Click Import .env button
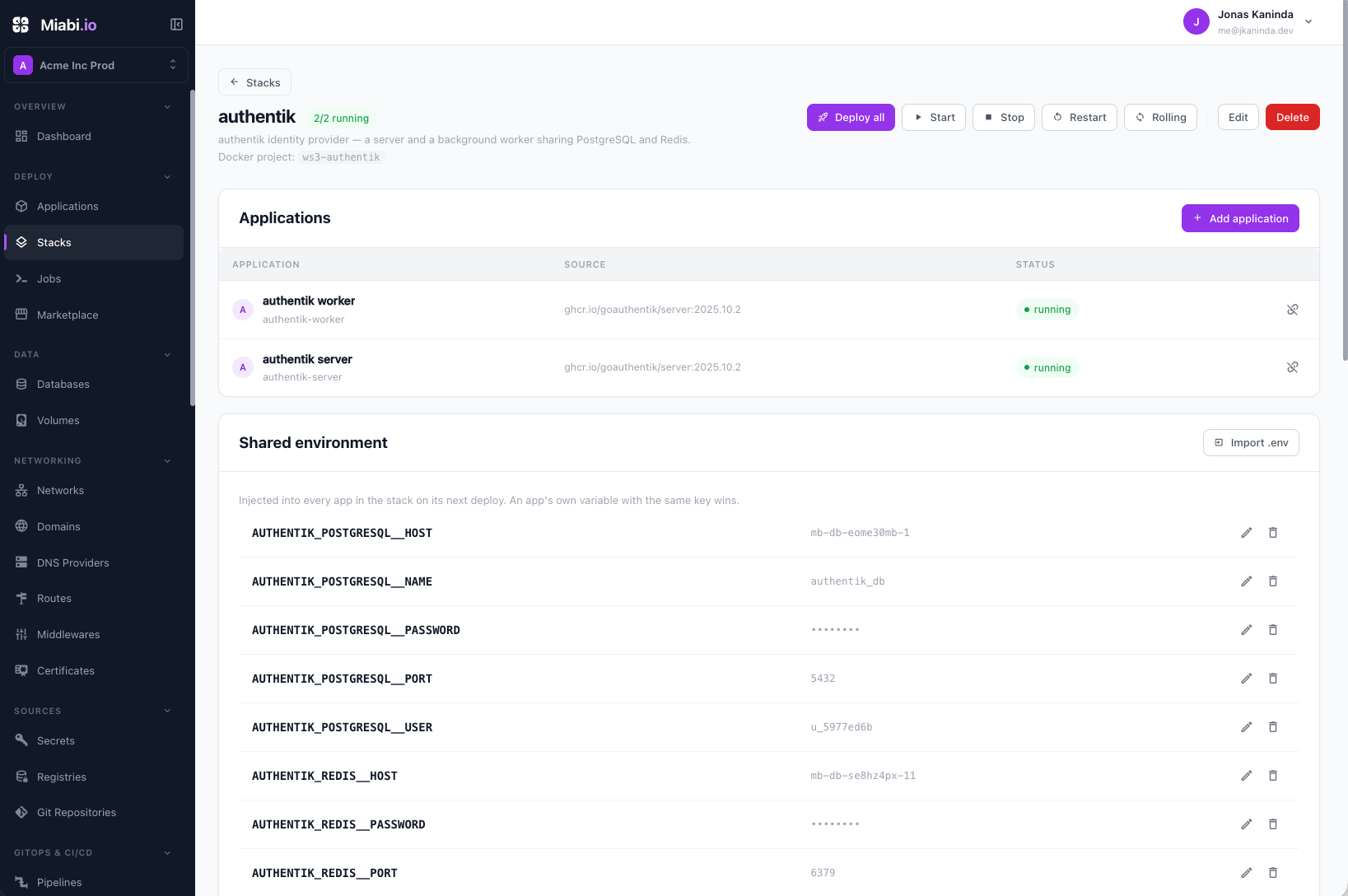The height and width of the screenshot is (896, 1348). 1251,443
